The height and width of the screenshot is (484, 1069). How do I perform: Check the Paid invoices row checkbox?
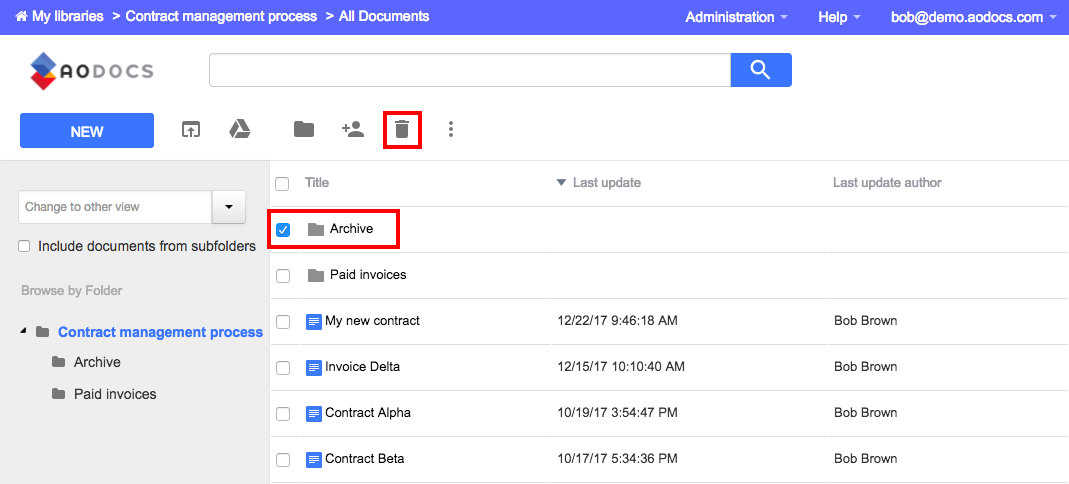click(x=283, y=276)
